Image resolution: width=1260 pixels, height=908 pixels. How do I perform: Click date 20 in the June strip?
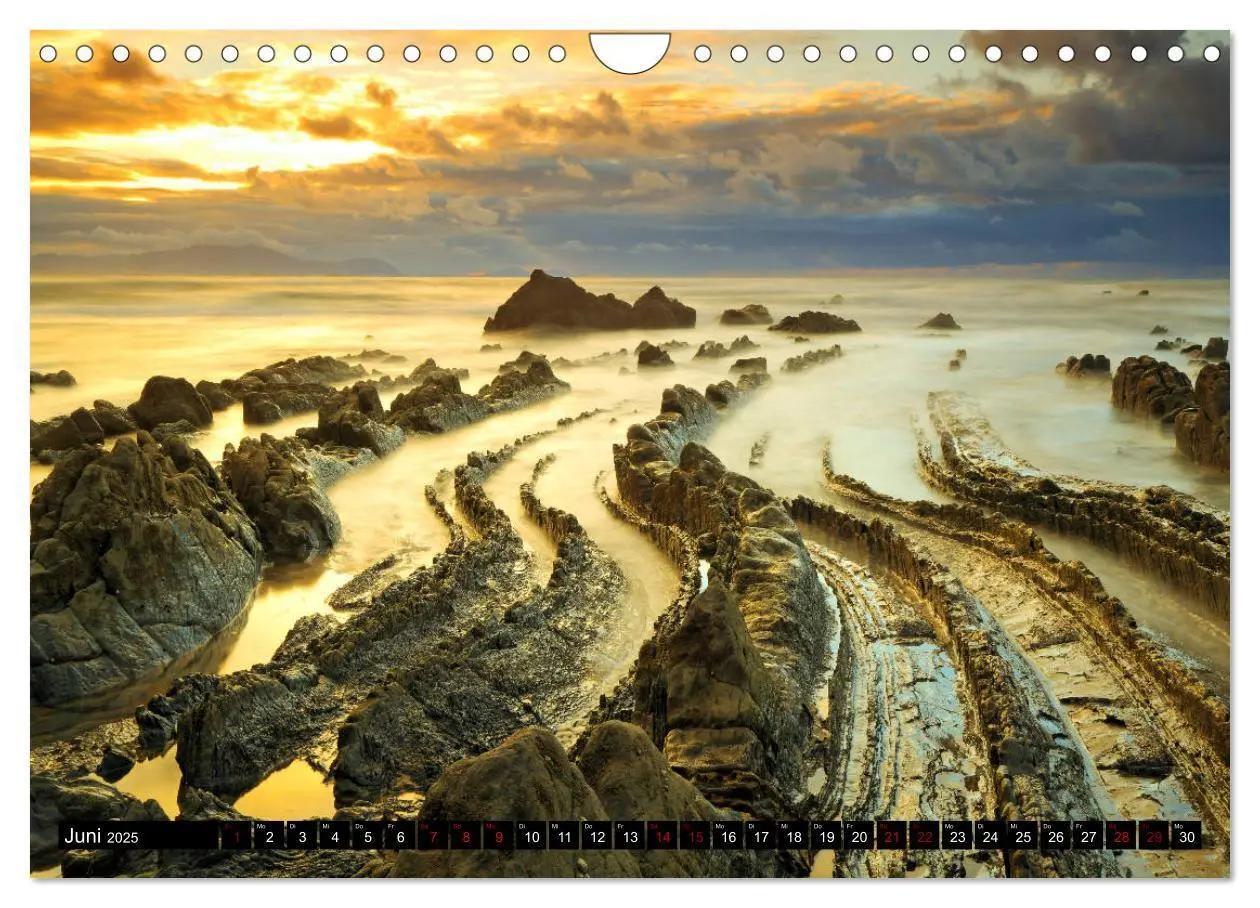coord(859,836)
